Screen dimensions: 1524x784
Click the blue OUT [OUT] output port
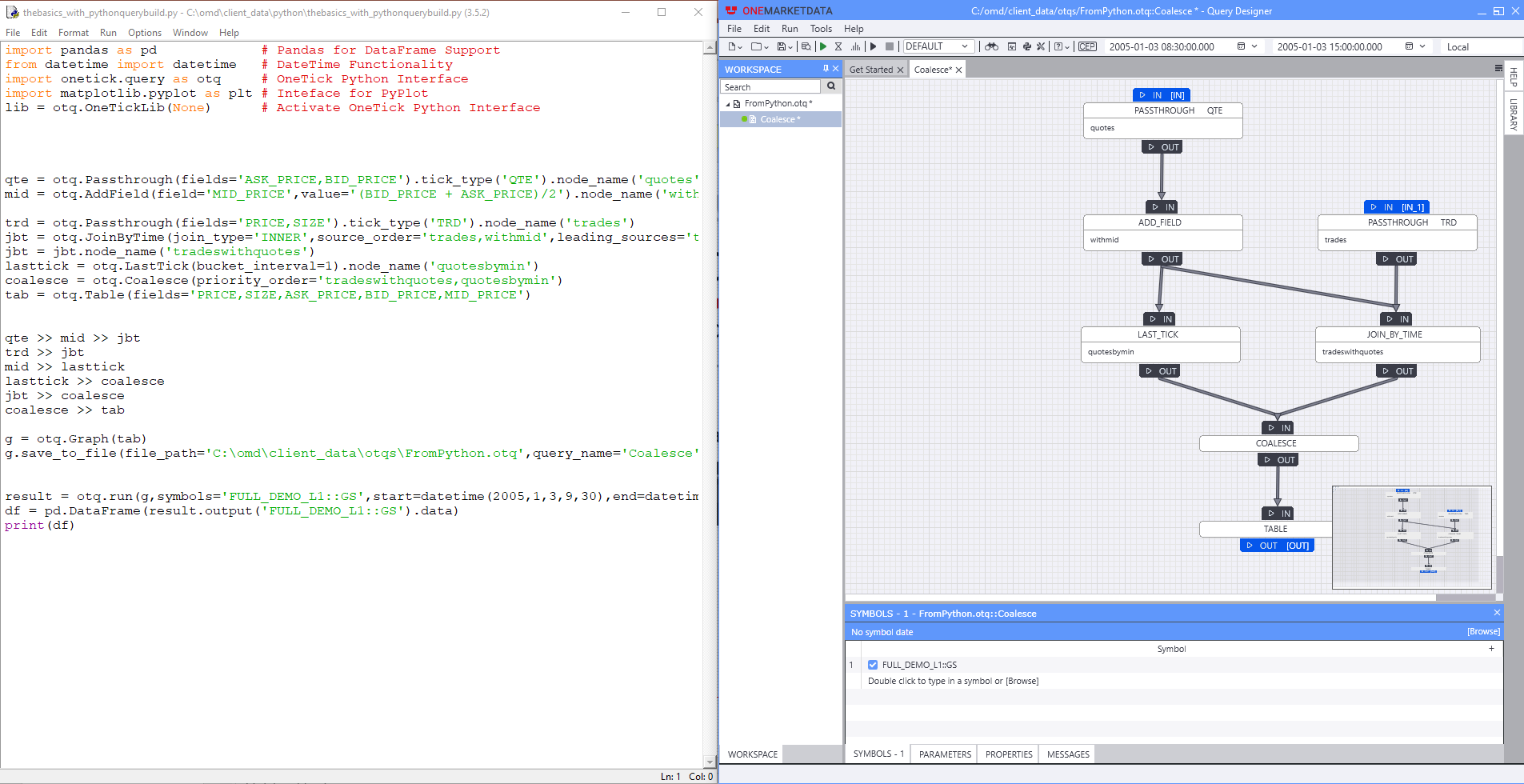(x=1277, y=546)
